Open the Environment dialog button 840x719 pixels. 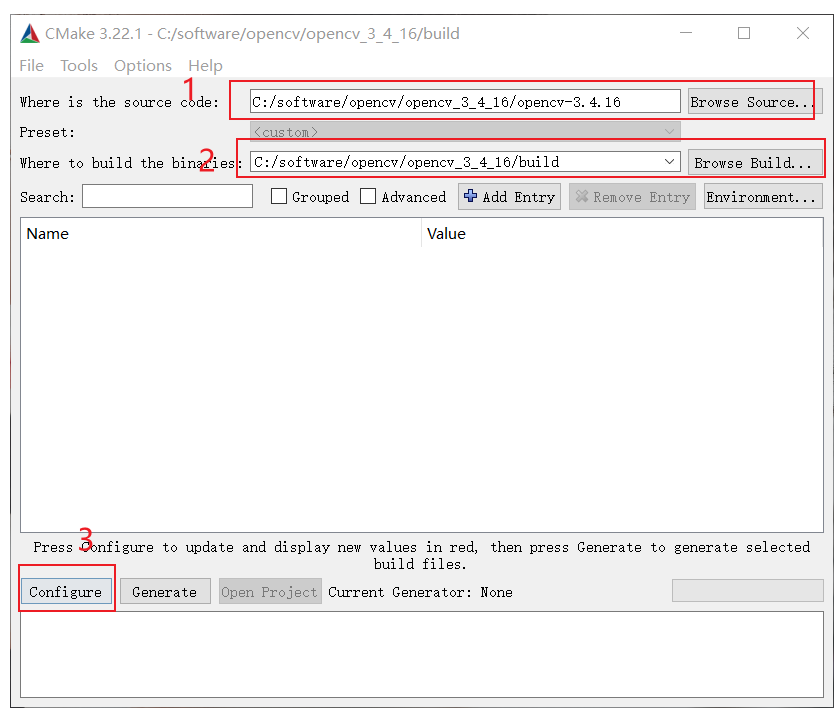[763, 197]
